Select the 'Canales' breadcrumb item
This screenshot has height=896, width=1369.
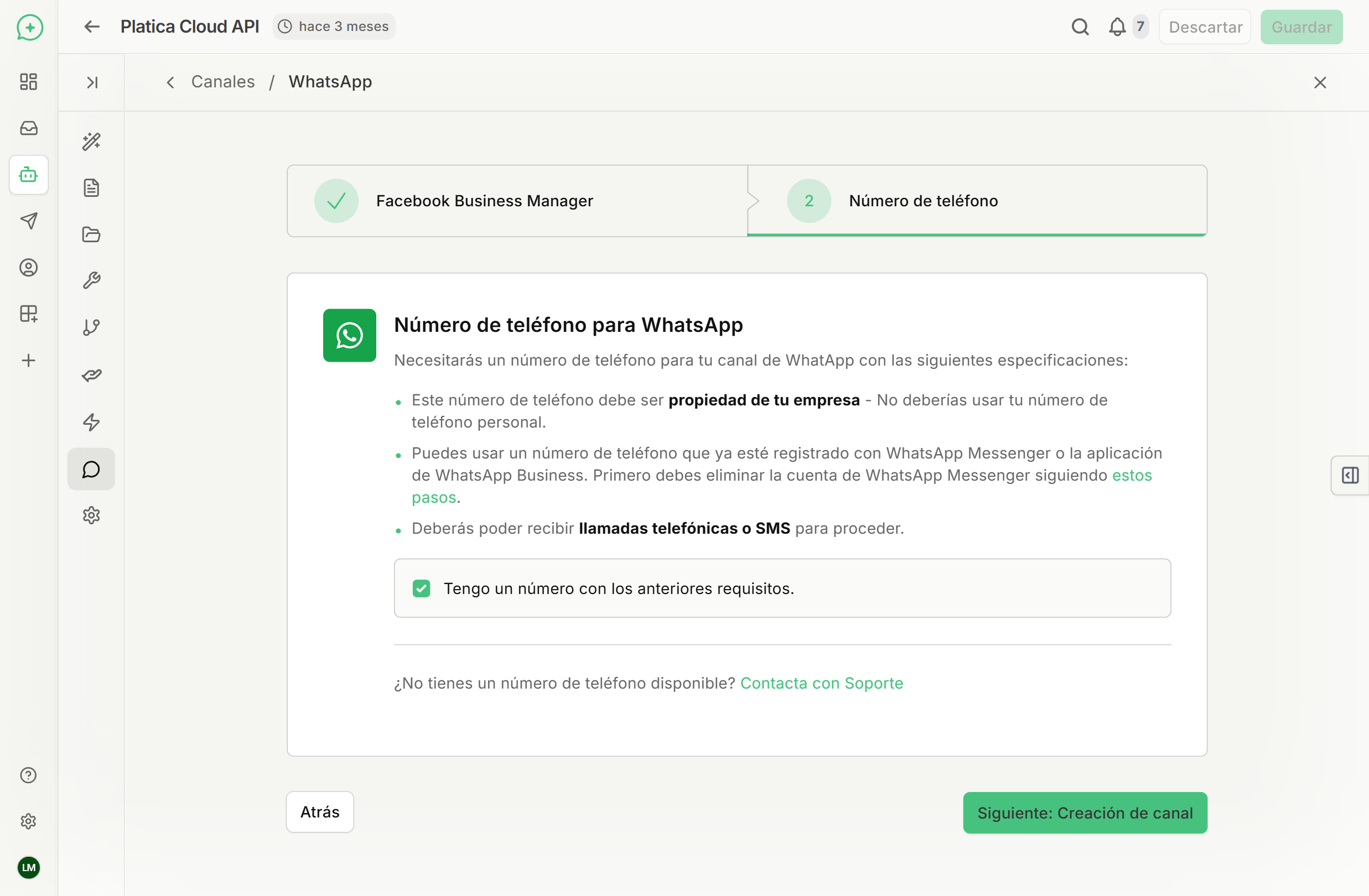coord(222,81)
